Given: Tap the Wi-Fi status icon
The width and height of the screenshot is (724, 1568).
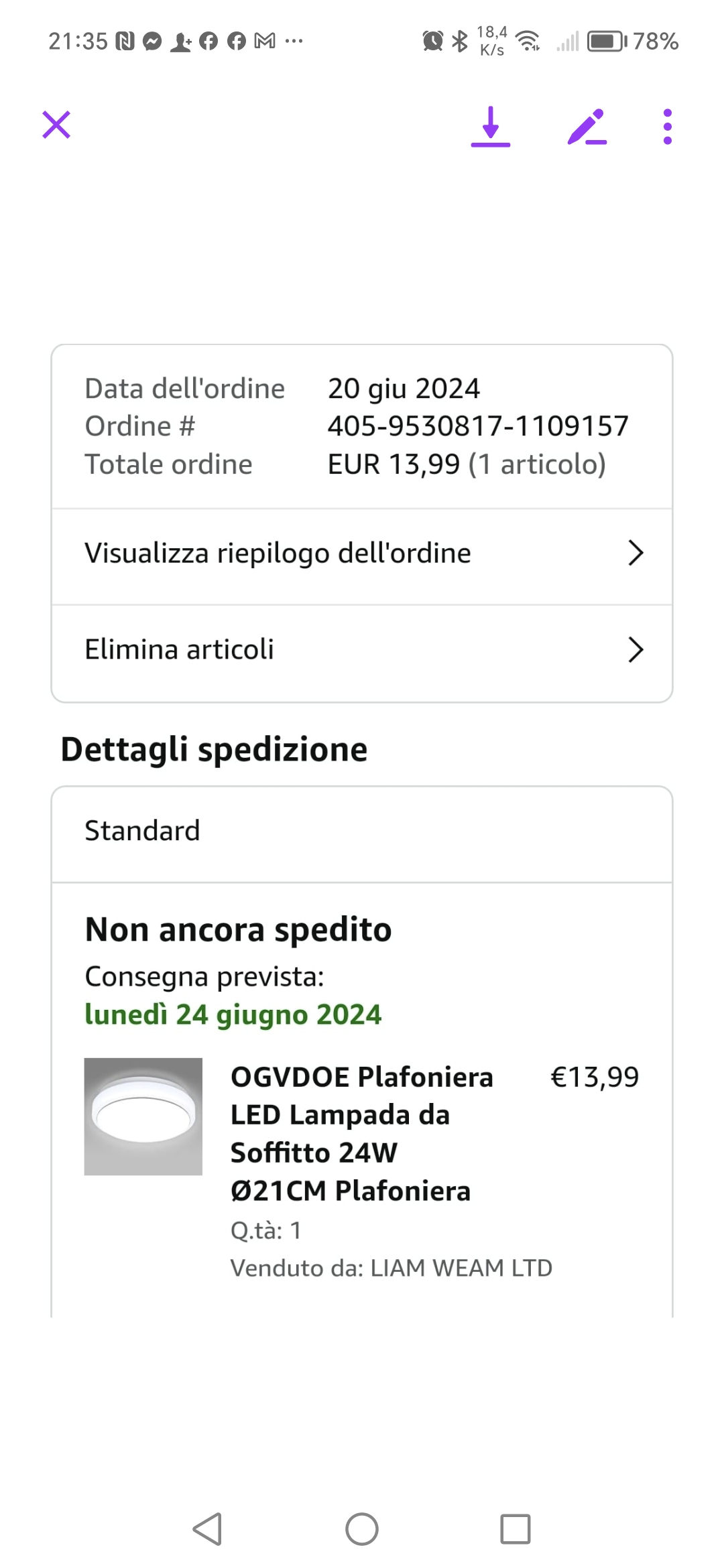Looking at the screenshot, I should (528, 42).
